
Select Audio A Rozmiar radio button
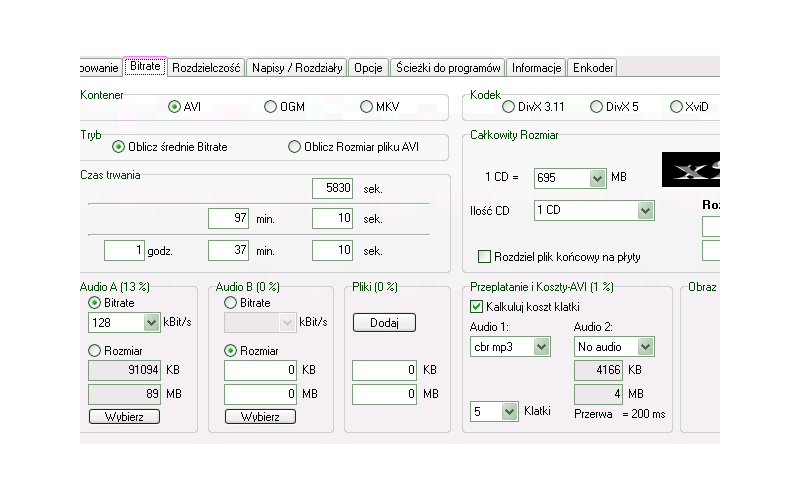[94, 351]
